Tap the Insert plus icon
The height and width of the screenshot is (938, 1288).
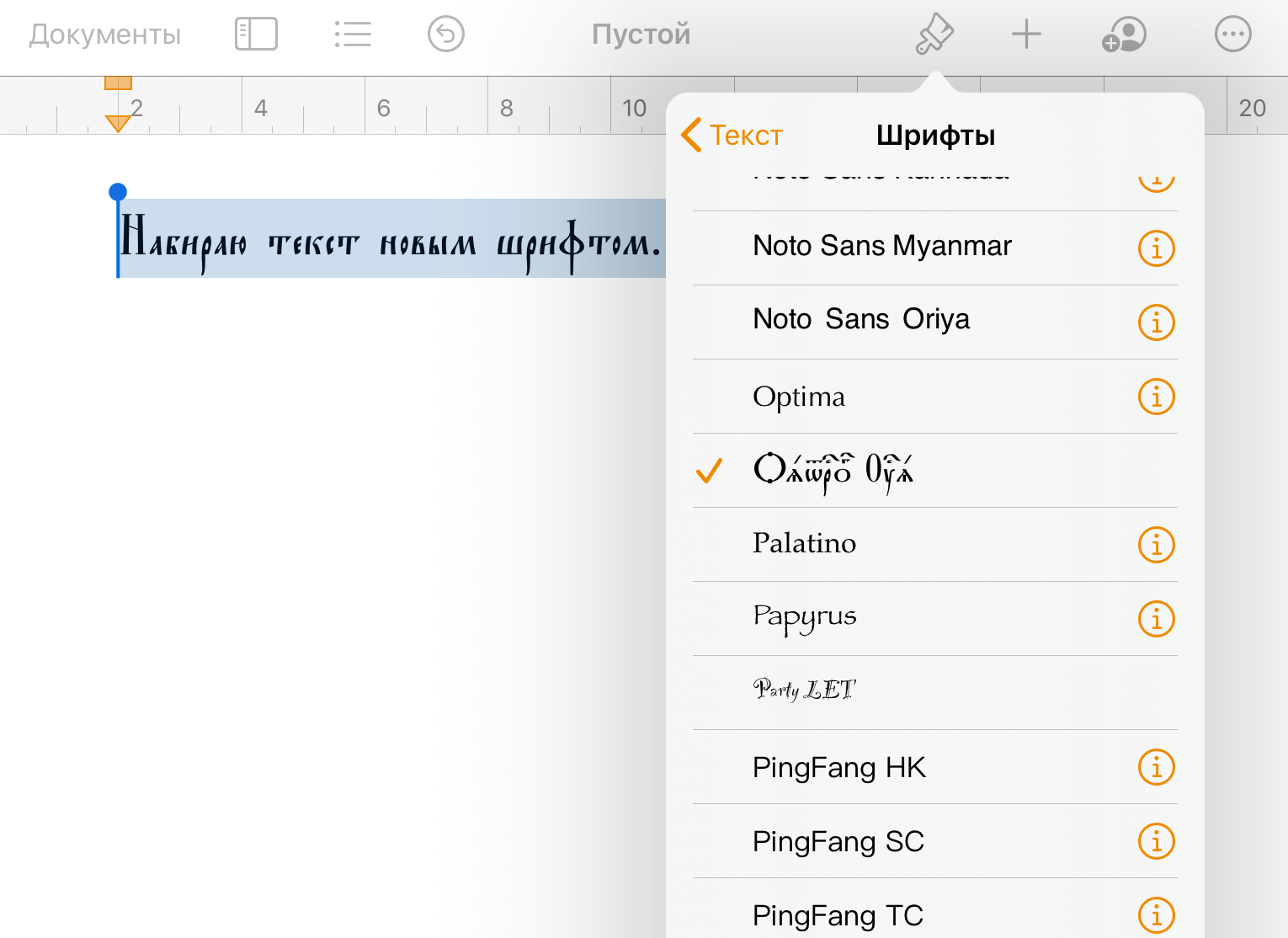coord(1026,35)
